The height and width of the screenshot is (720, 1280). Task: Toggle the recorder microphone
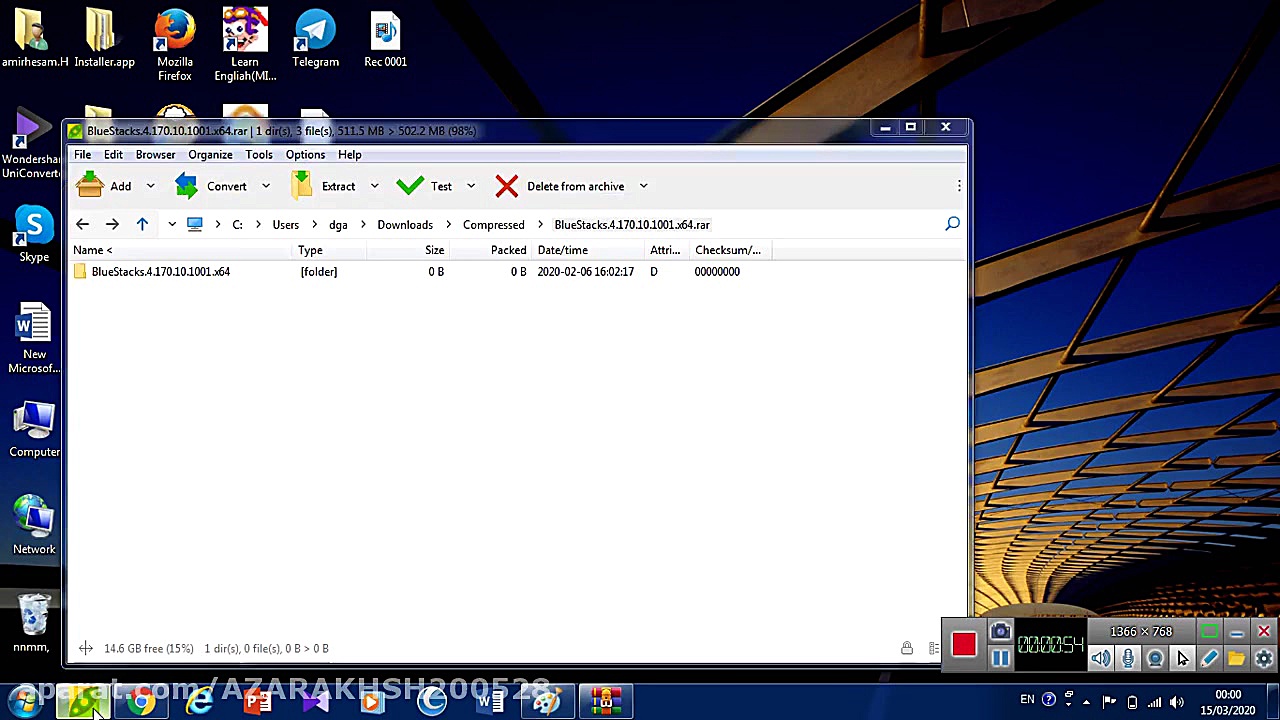[x=1128, y=658]
